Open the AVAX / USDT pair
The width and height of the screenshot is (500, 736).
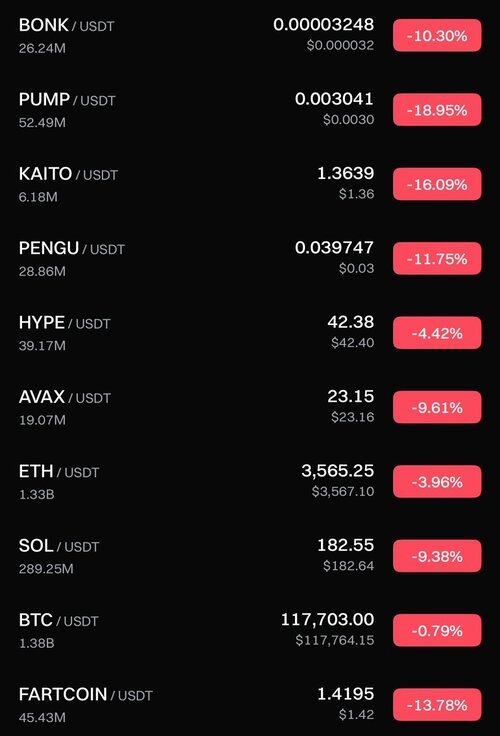point(250,407)
